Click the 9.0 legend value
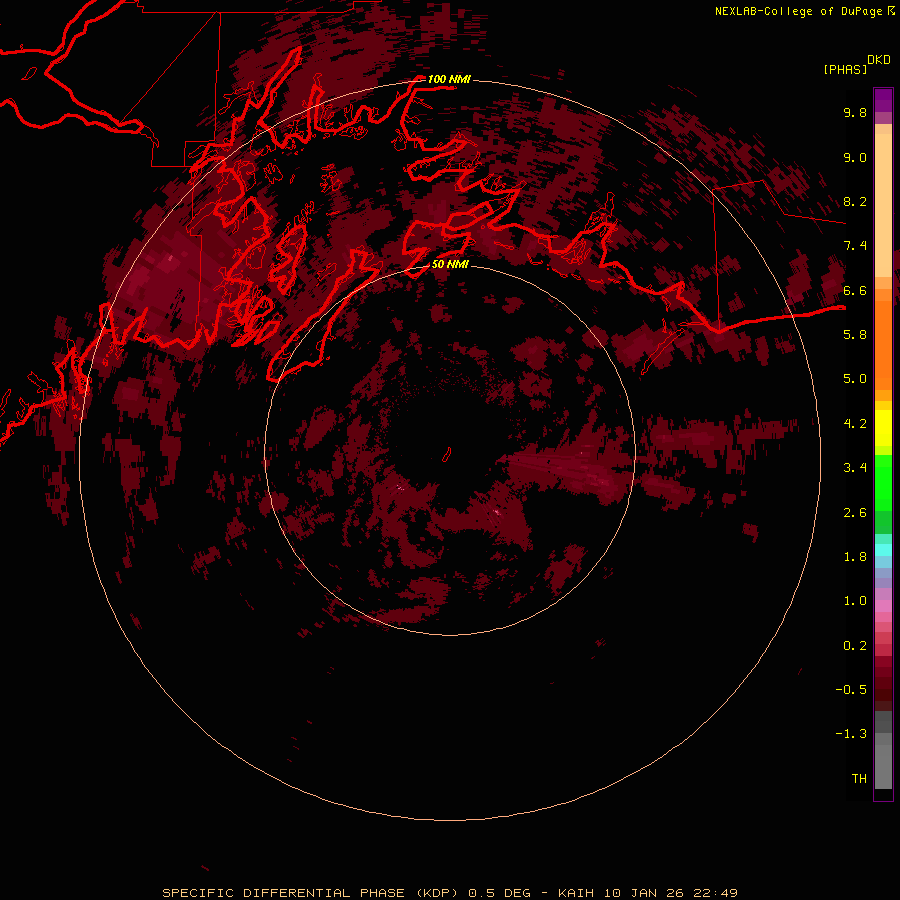Viewport: 900px width, 900px height. tap(855, 157)
